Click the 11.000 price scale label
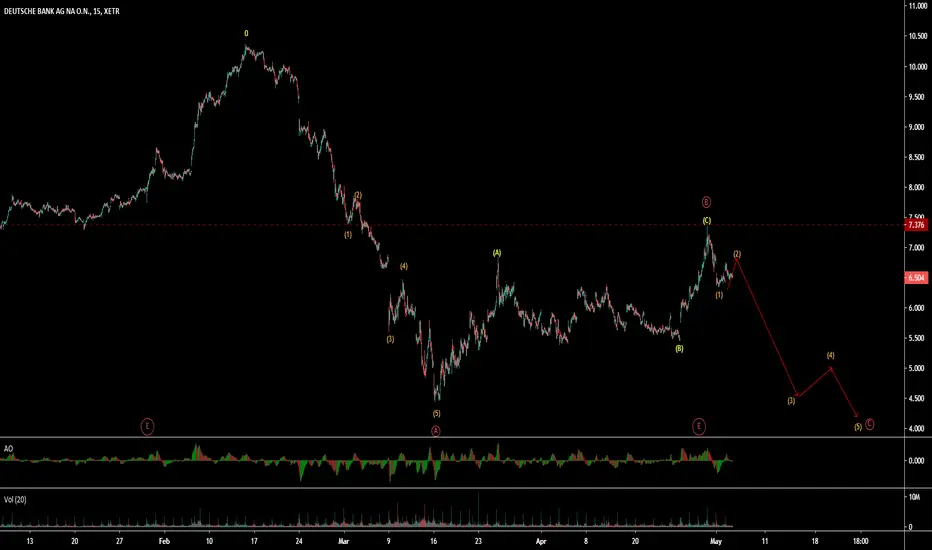The width and height of the screenshot is (932, 550). pos(918,6)
